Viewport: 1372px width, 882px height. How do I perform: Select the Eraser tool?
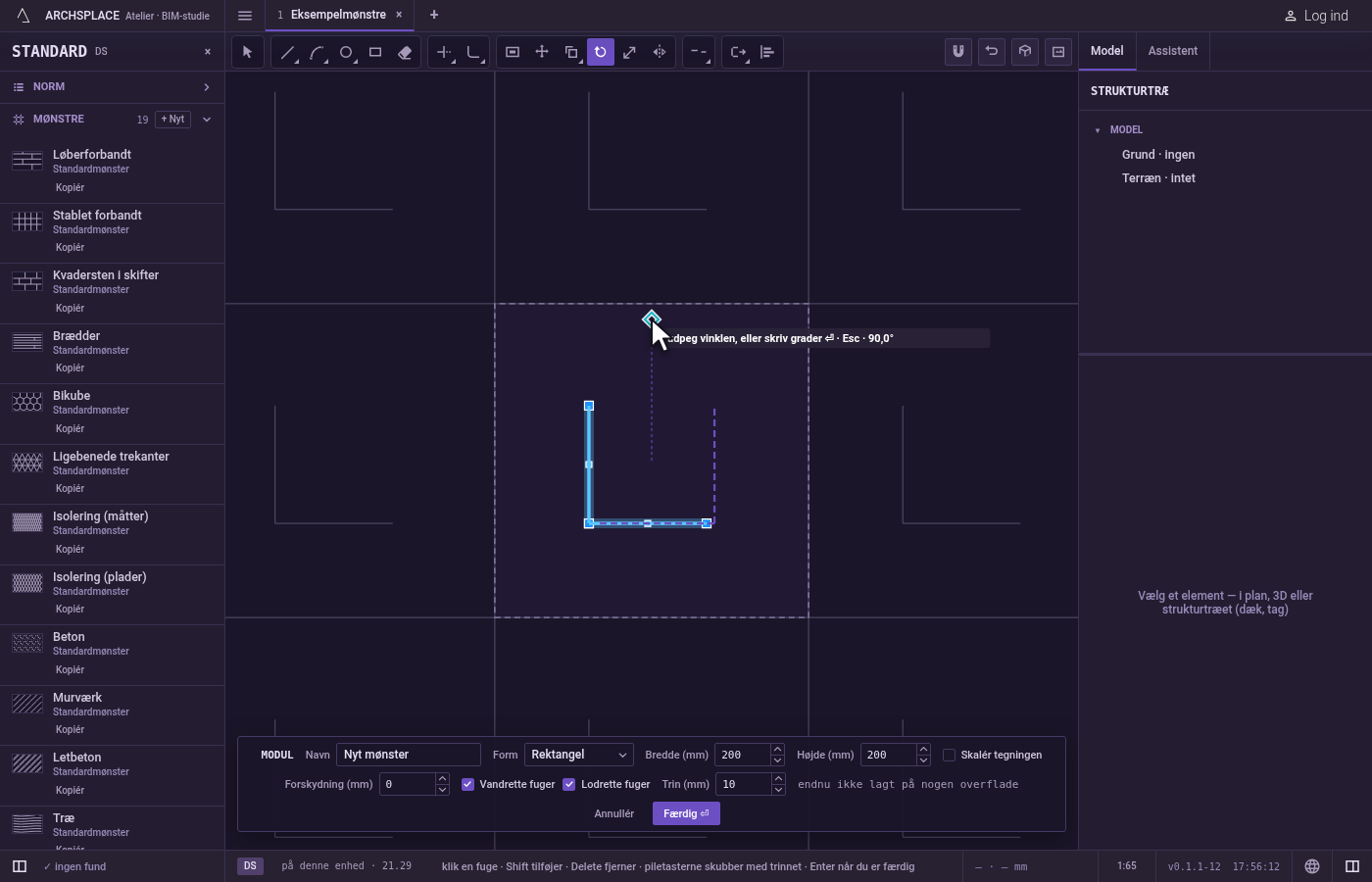click(405, 52)
